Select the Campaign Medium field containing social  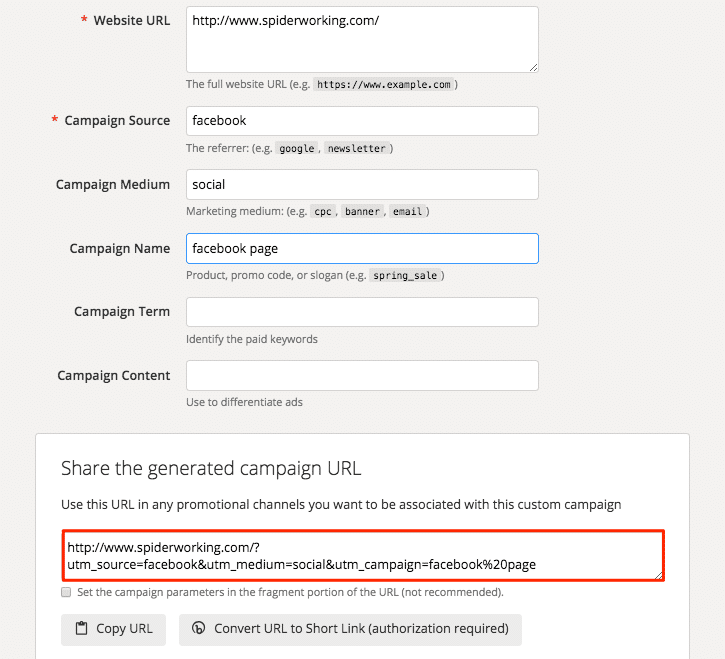click(362, 185)
